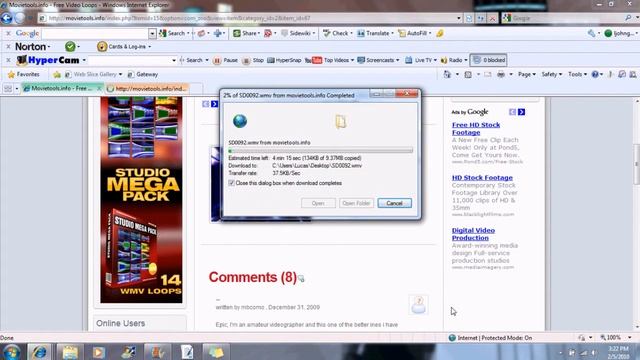Open the Radio dropdown in HyperCam toolbar
The width and height of the screenshot is (640, 360).
tap(453, 60)
